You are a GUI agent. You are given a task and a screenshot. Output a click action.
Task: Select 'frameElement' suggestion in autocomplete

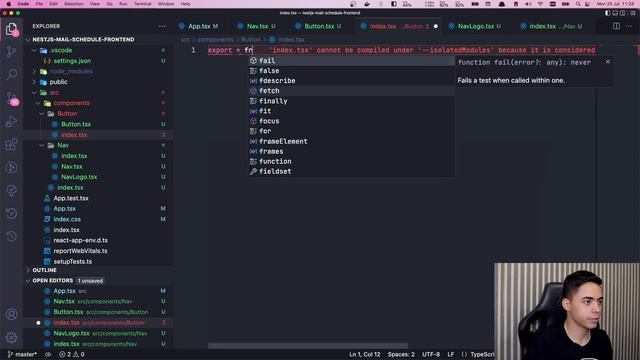pos(351,141)
